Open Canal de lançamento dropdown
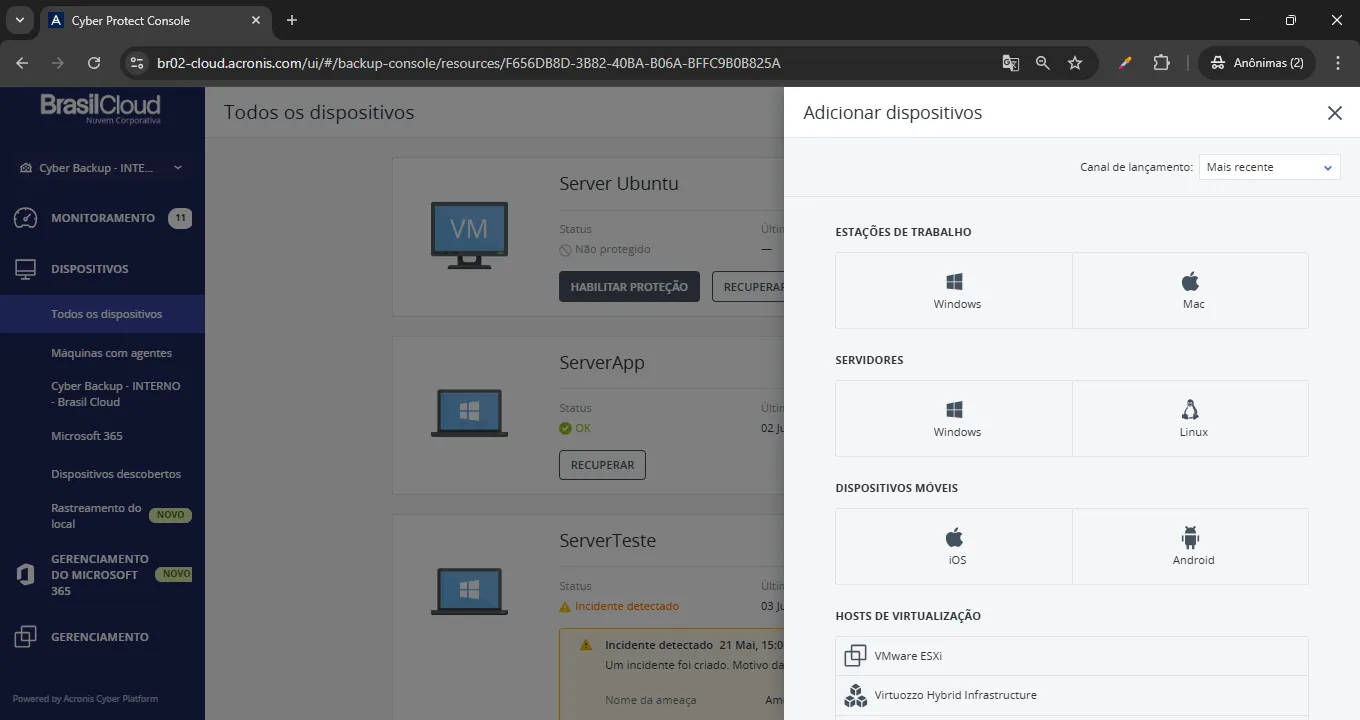The image size is (1360, 720). click(1269, 167)
